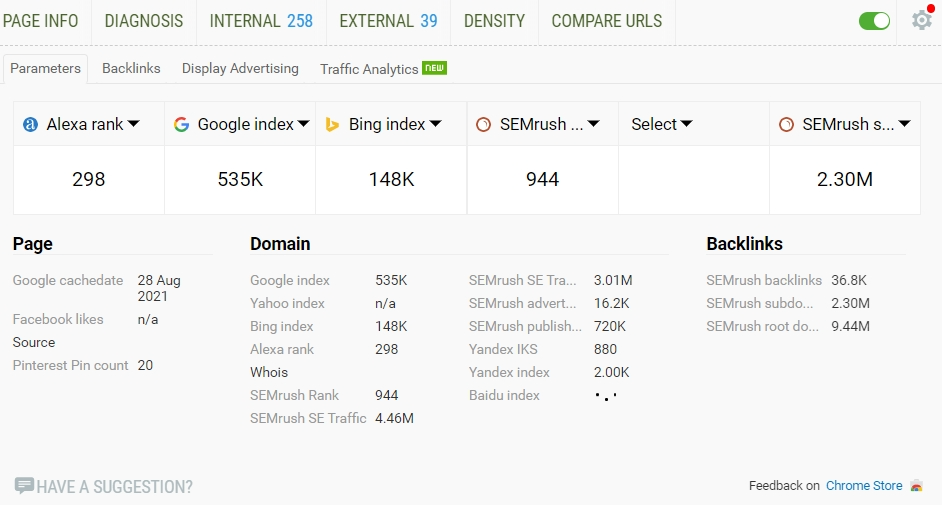Click the Google cachedate label
942x505 pixels.
pyautogui.click(x=68, y=280)
